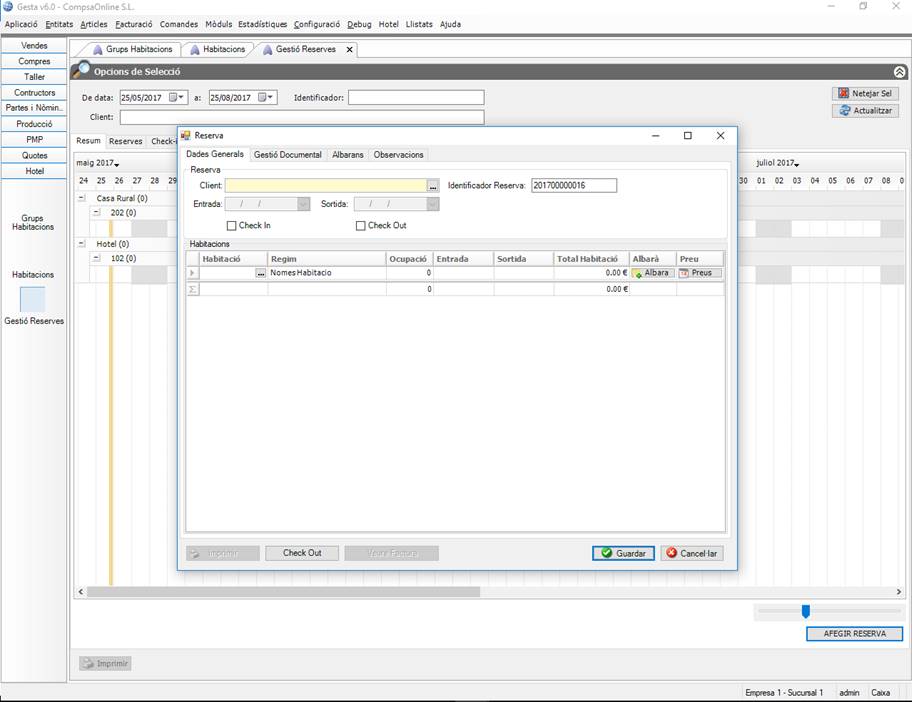Click the Reserva dialog window icon
Screen dimensions: 912x702
(186, 136)
